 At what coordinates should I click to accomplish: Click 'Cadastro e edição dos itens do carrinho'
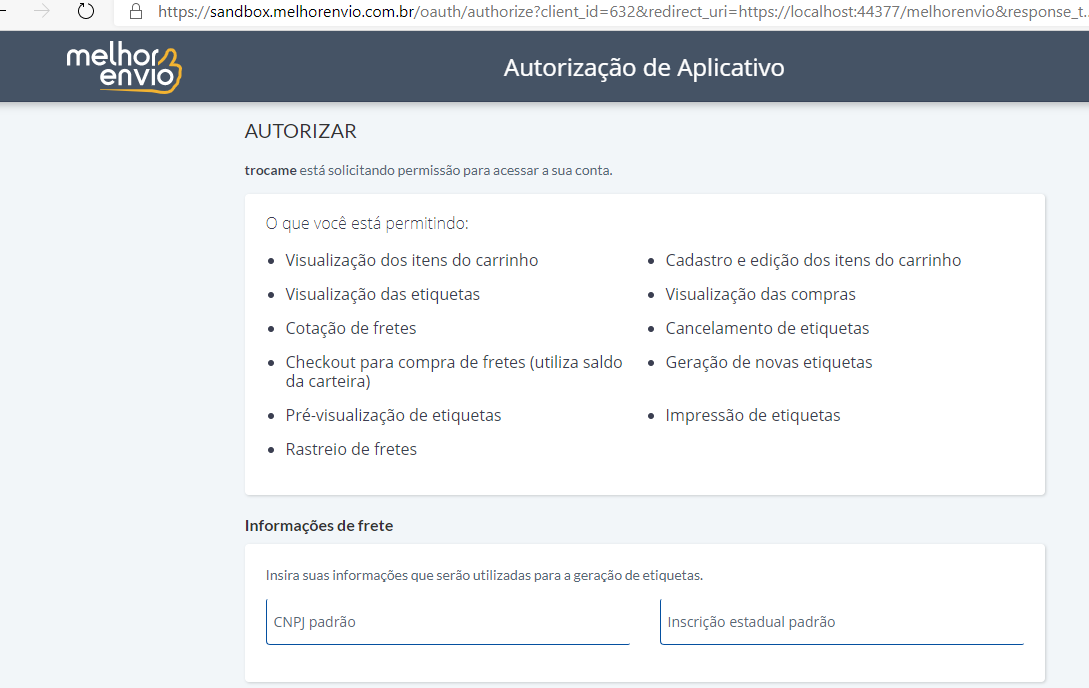(813, 260)
